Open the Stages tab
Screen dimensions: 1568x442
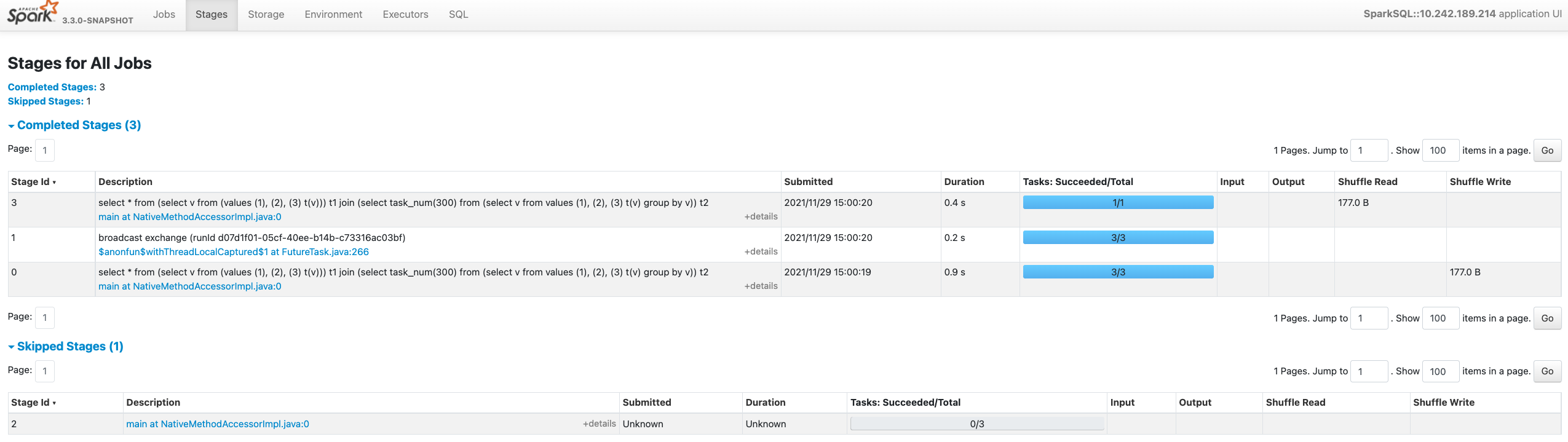(x=212, y=14)
